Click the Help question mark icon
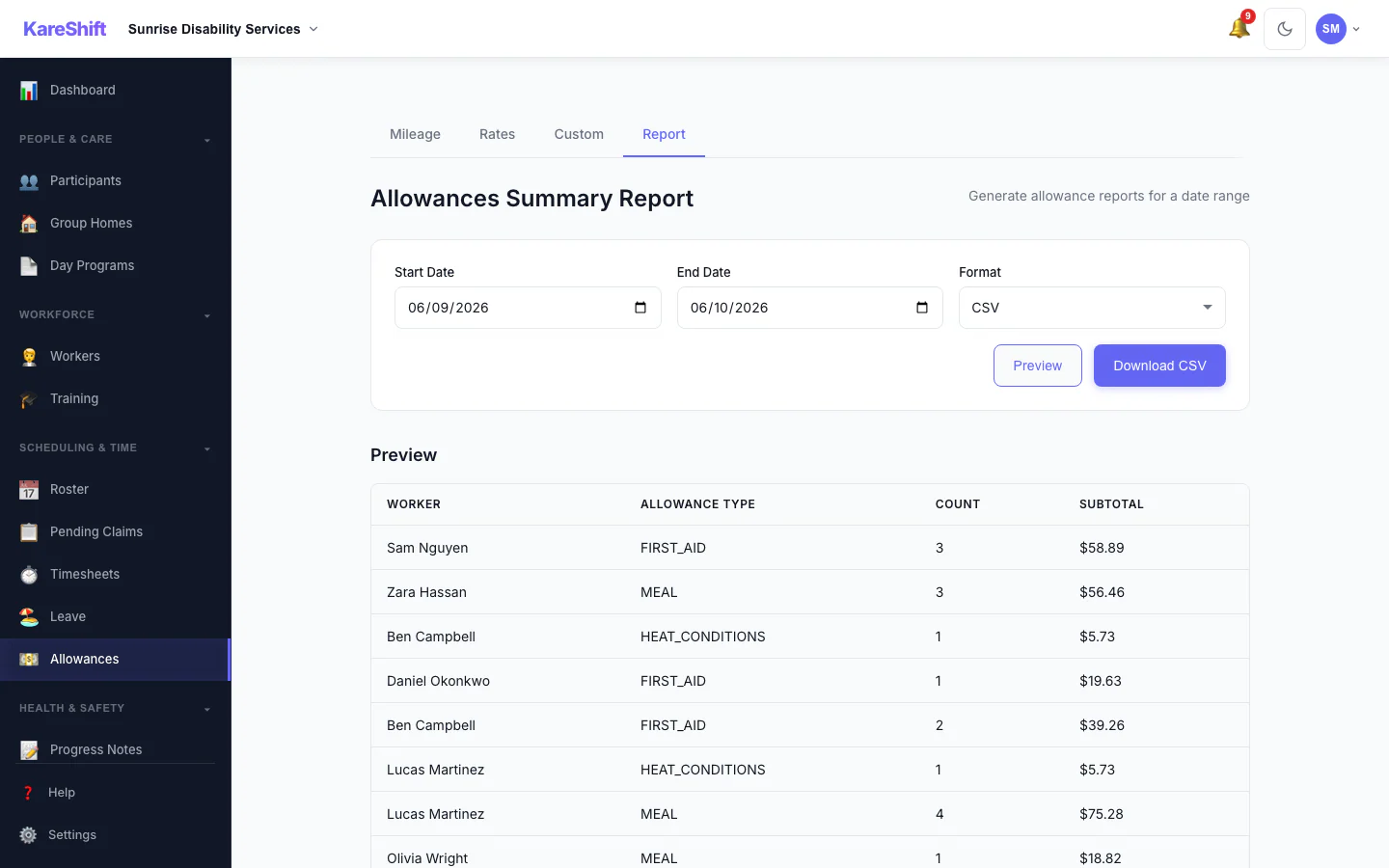 pos(28,792)
